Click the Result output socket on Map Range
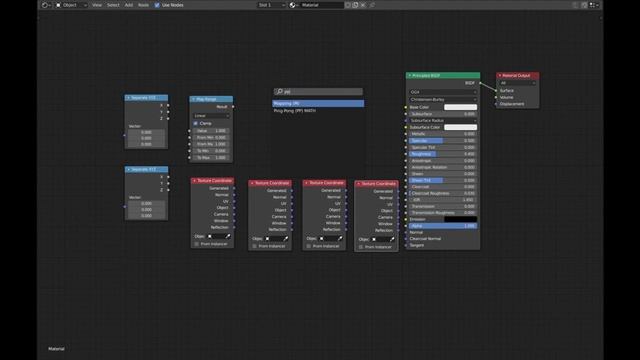The image size is (640, 360). [233, 107]
